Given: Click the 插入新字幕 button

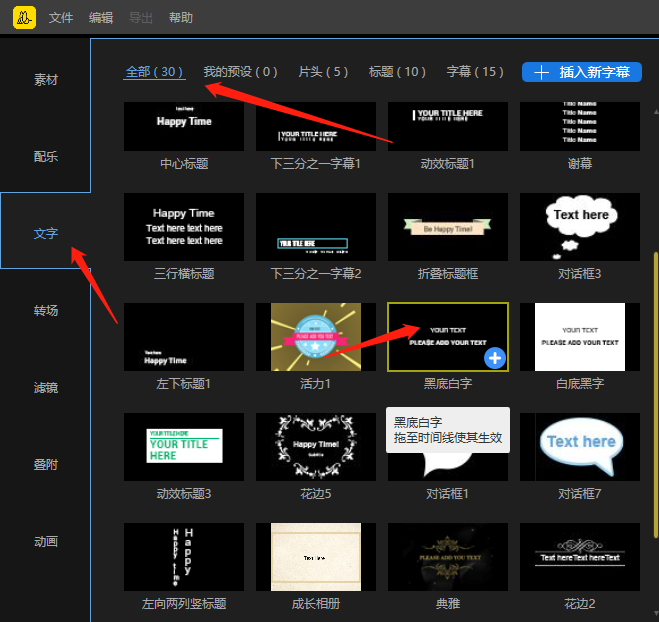Looking at the screenshot, I should point(582,72).
